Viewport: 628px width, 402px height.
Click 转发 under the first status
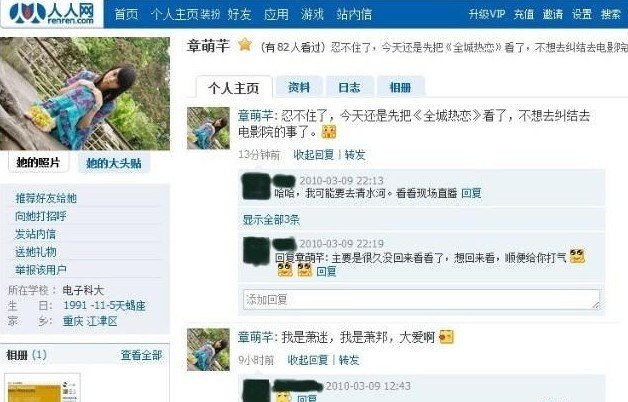click(355, 155)
